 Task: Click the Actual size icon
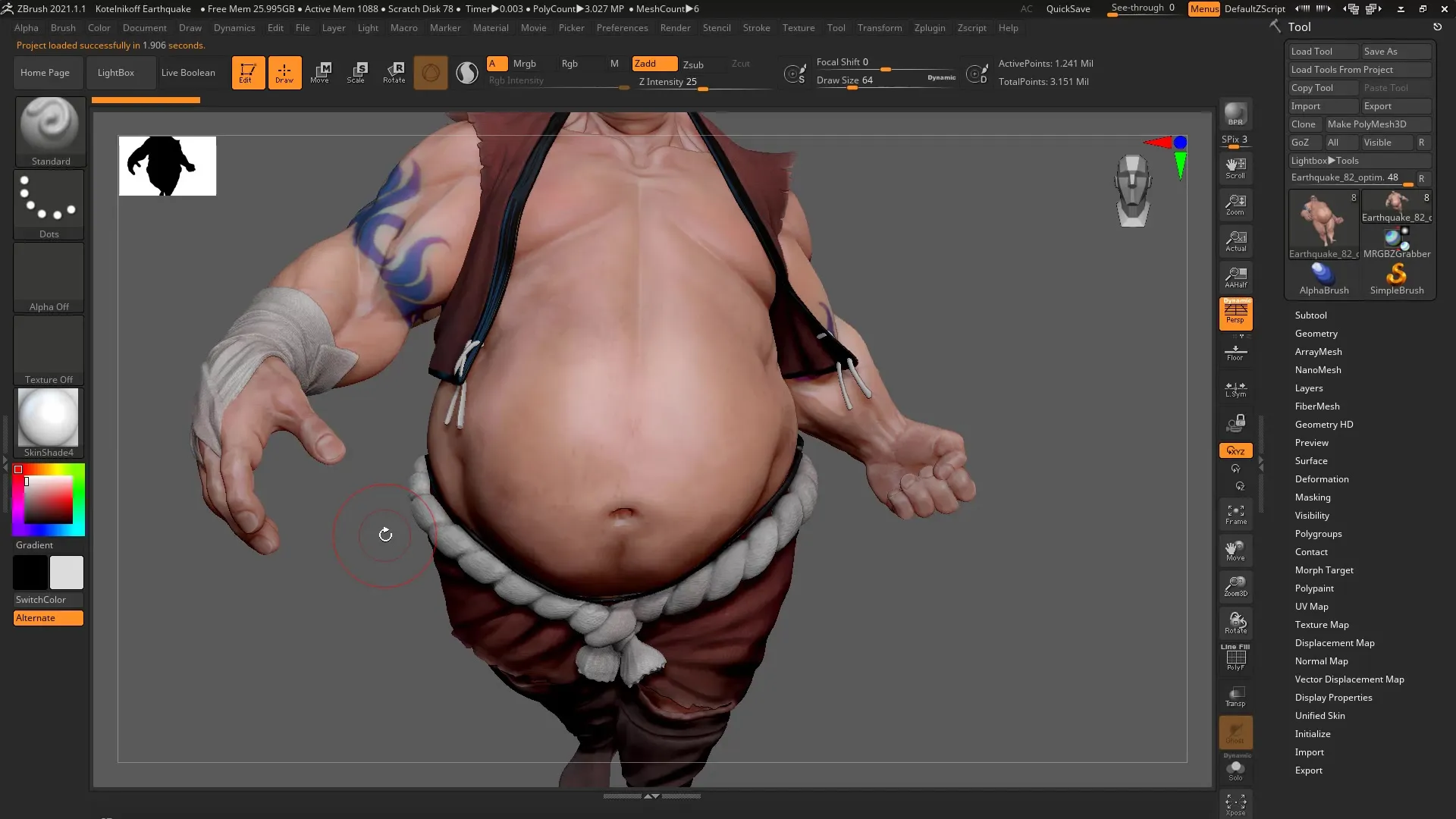(x=1235, y=241)
